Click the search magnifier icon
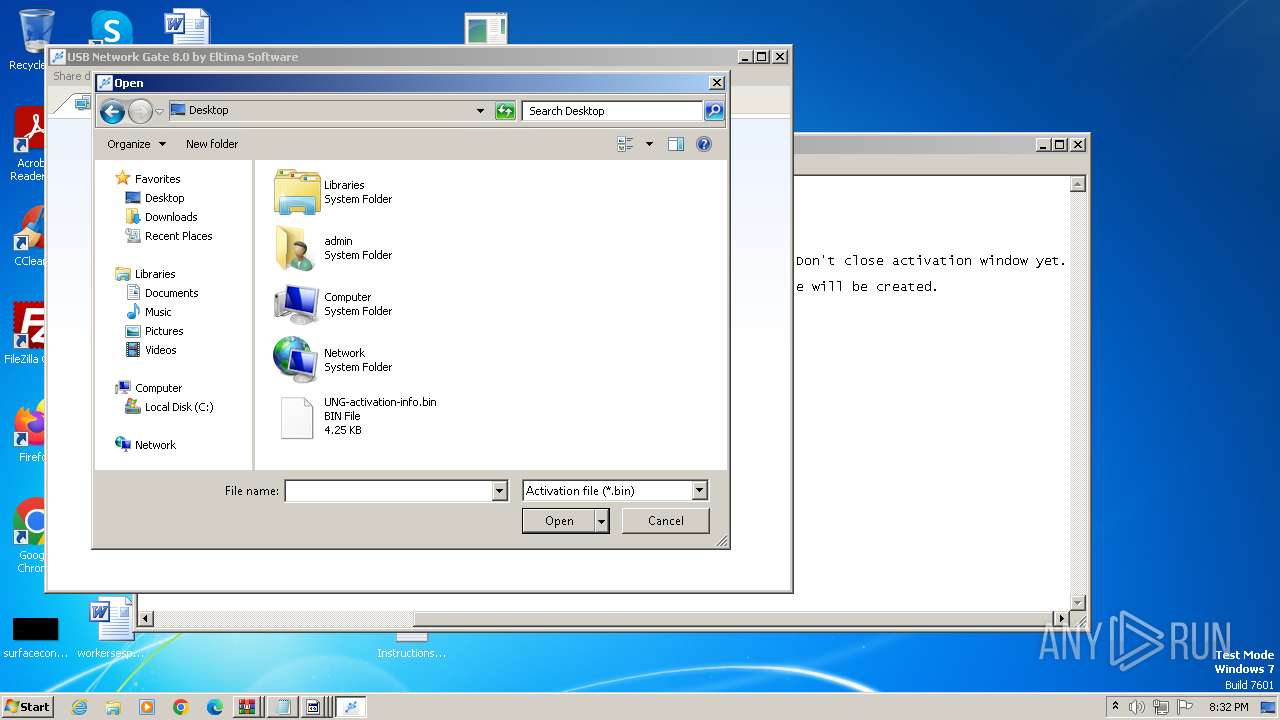 [714, 111]
